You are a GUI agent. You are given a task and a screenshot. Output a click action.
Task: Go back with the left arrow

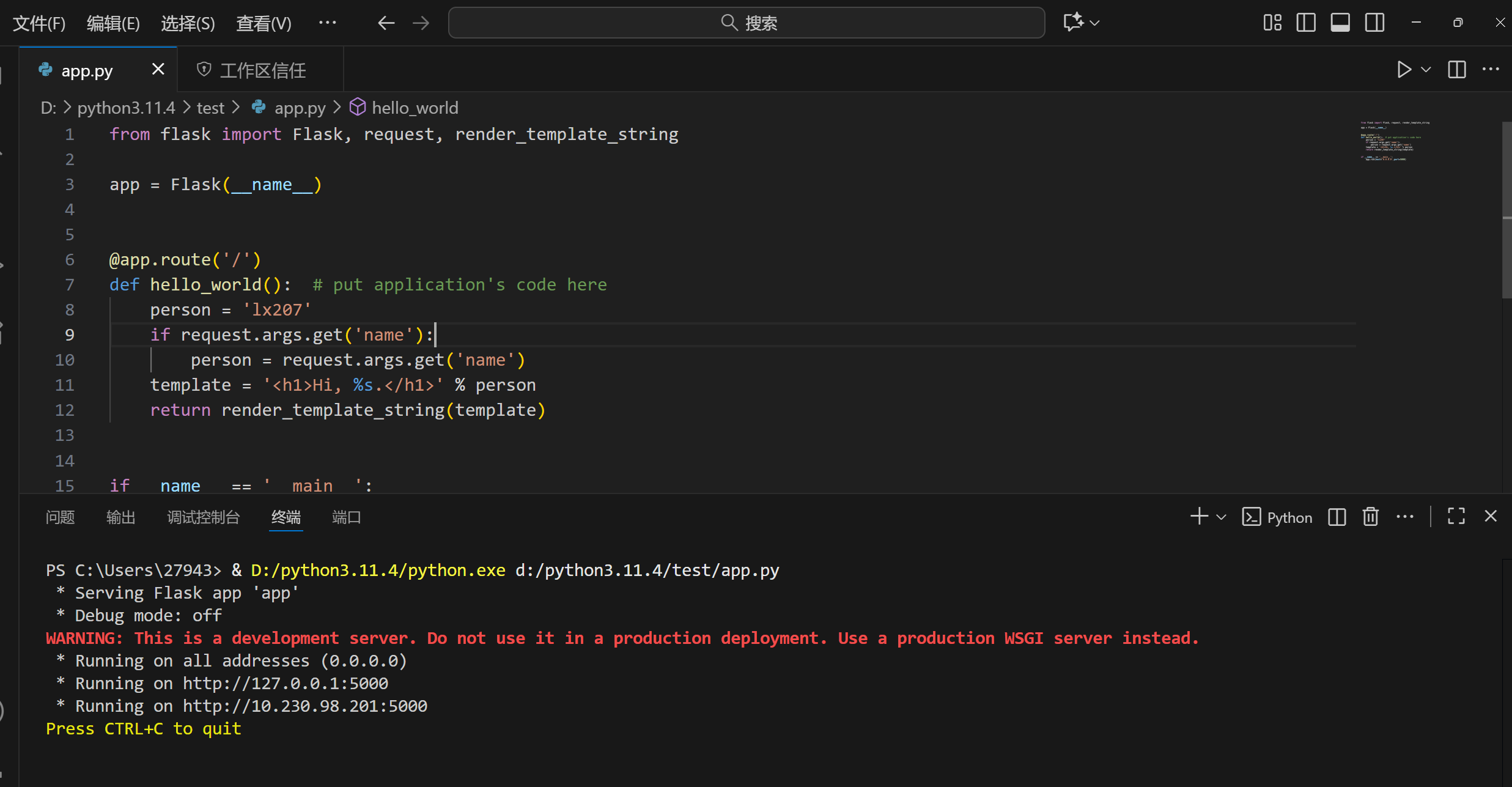(x=386, y=23)
